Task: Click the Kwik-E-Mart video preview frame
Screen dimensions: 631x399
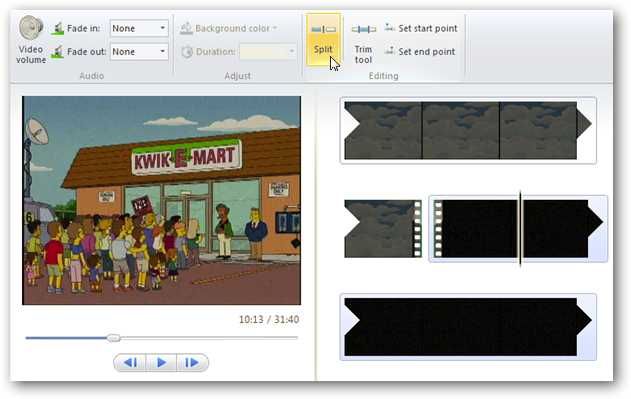Action: tap(161, 200)
